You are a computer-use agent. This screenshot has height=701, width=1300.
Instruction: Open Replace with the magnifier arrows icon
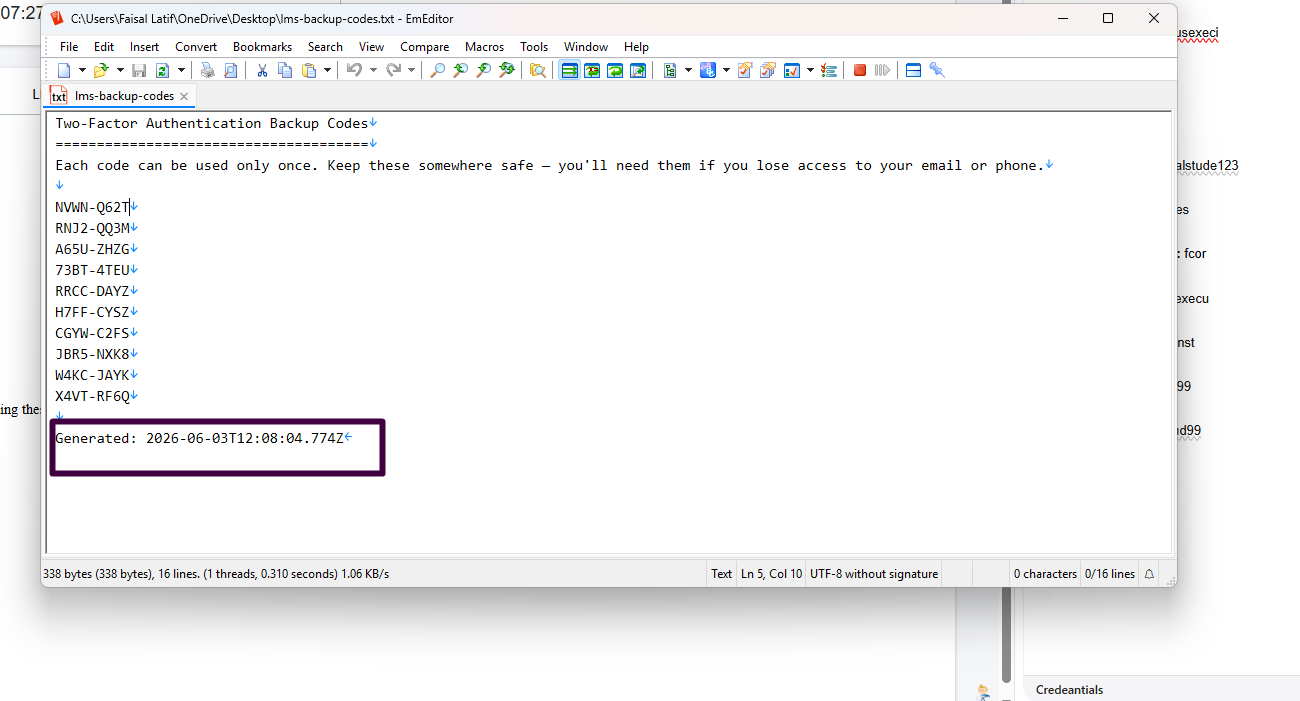coord(507,70)
